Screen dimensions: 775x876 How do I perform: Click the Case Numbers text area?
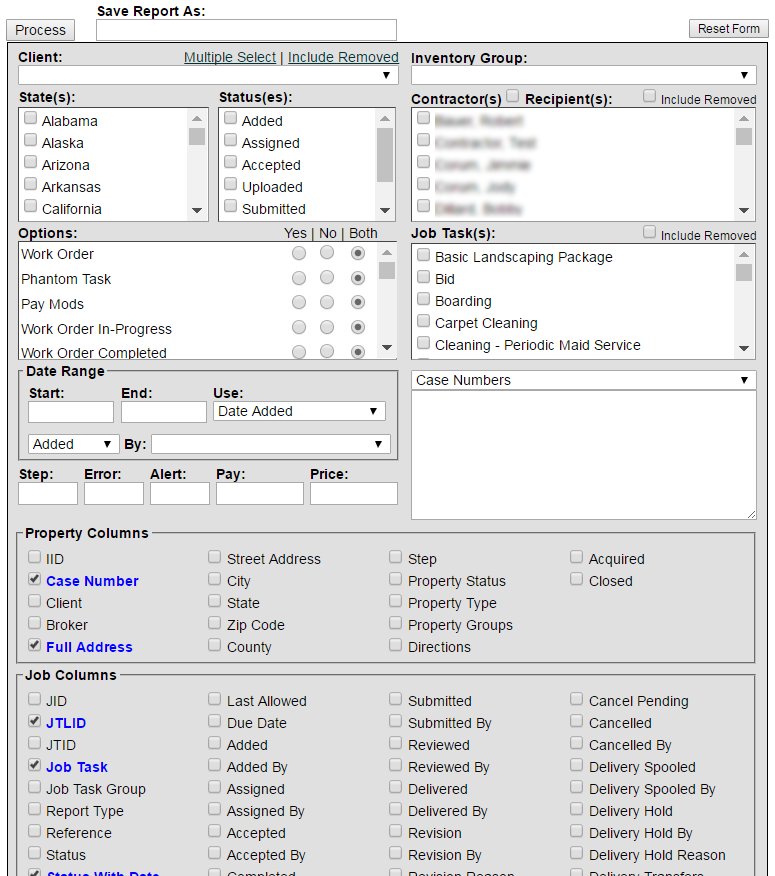[x=583, y=455]
